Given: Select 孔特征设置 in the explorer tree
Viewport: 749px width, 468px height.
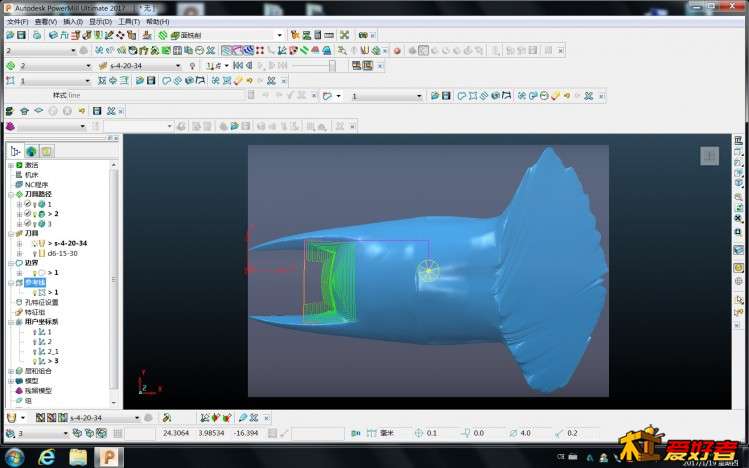Looking at the screenshot, I should [41, 302].
